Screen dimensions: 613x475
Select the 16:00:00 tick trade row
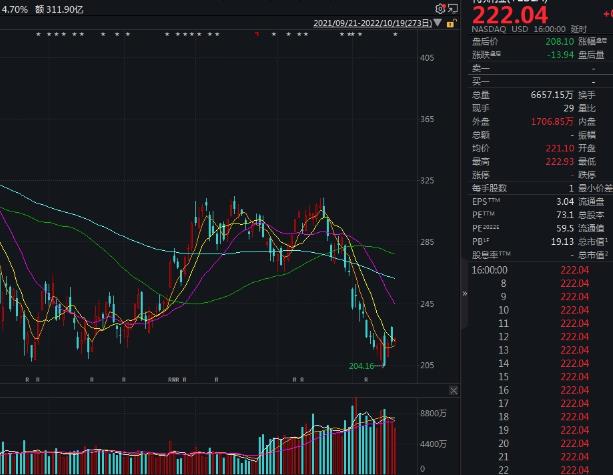pyautogui.click(x=540, y=270)
